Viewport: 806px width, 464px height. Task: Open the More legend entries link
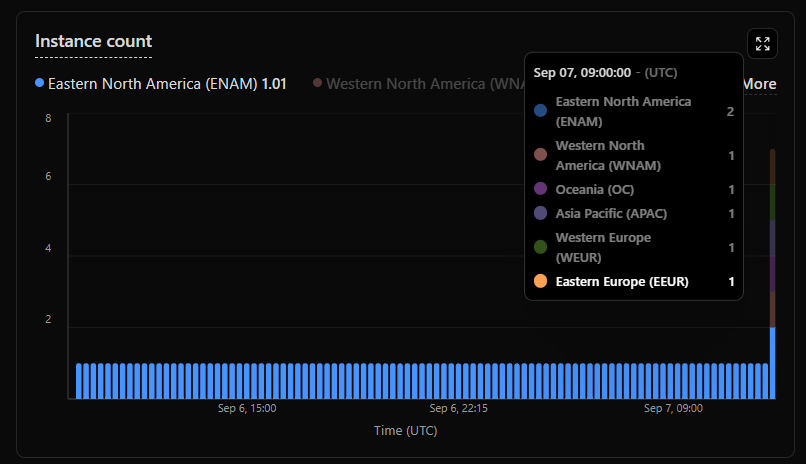pyautogui.click(x=760, y=84)
